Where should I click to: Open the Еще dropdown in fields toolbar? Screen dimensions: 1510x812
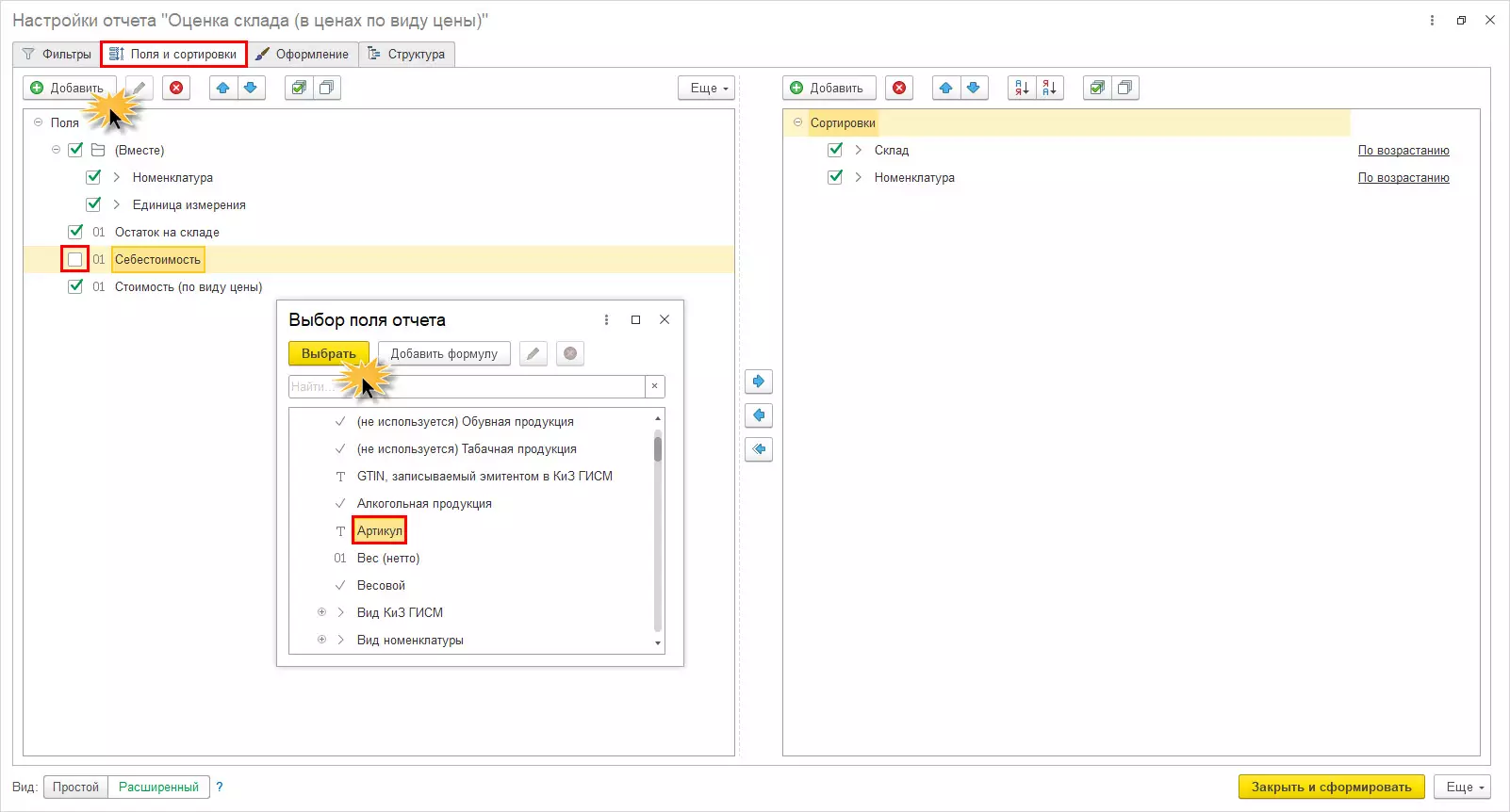707,88
